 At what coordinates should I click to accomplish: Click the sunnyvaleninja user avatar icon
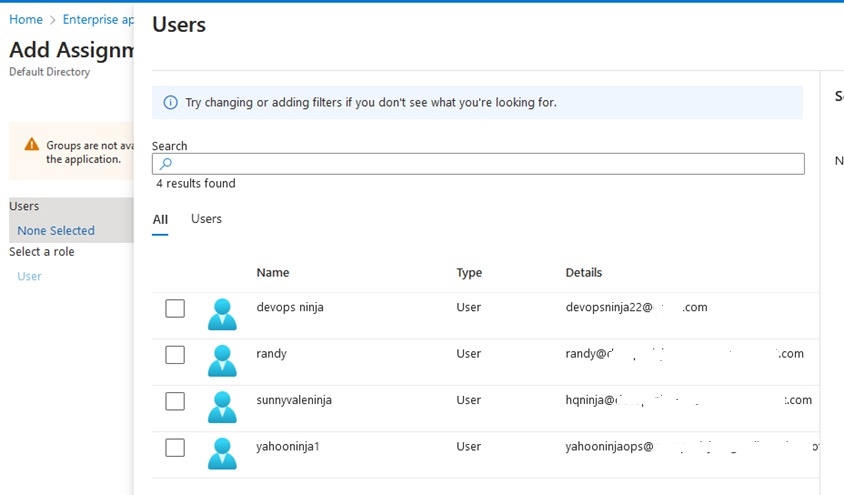coord(222,406)
